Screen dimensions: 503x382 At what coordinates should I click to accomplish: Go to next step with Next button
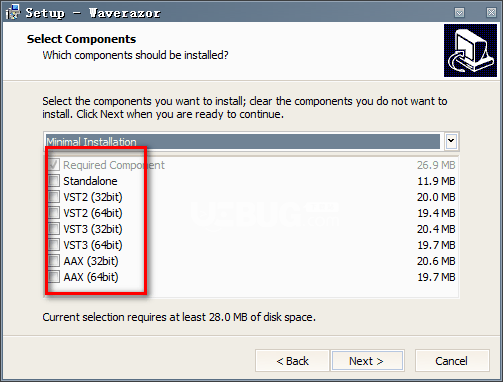coord(367,361)
